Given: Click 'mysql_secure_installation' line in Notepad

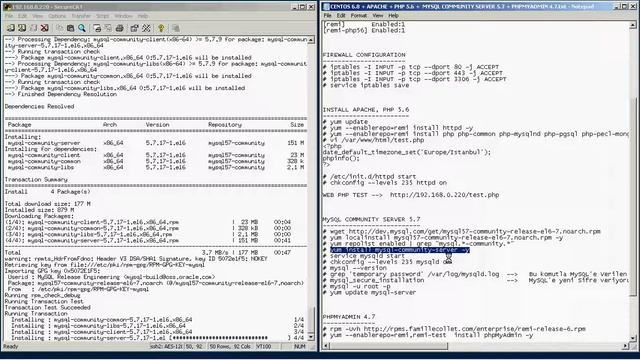Looking at the screenshot, I should pyautogui.click(x=377, y=280).
